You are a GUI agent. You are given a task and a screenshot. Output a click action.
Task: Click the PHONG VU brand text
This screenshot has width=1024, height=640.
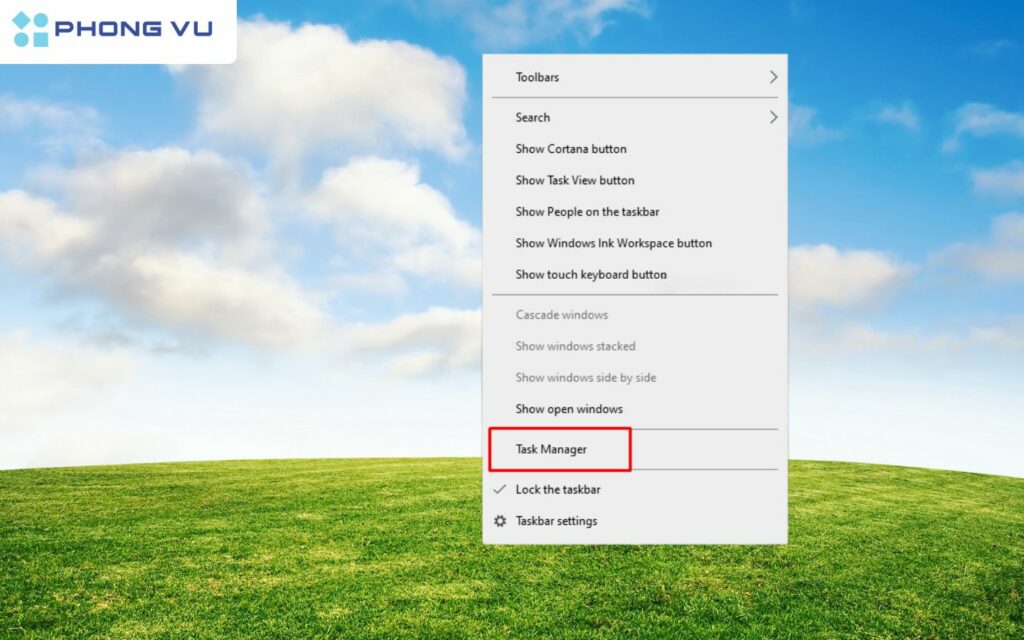133,29
